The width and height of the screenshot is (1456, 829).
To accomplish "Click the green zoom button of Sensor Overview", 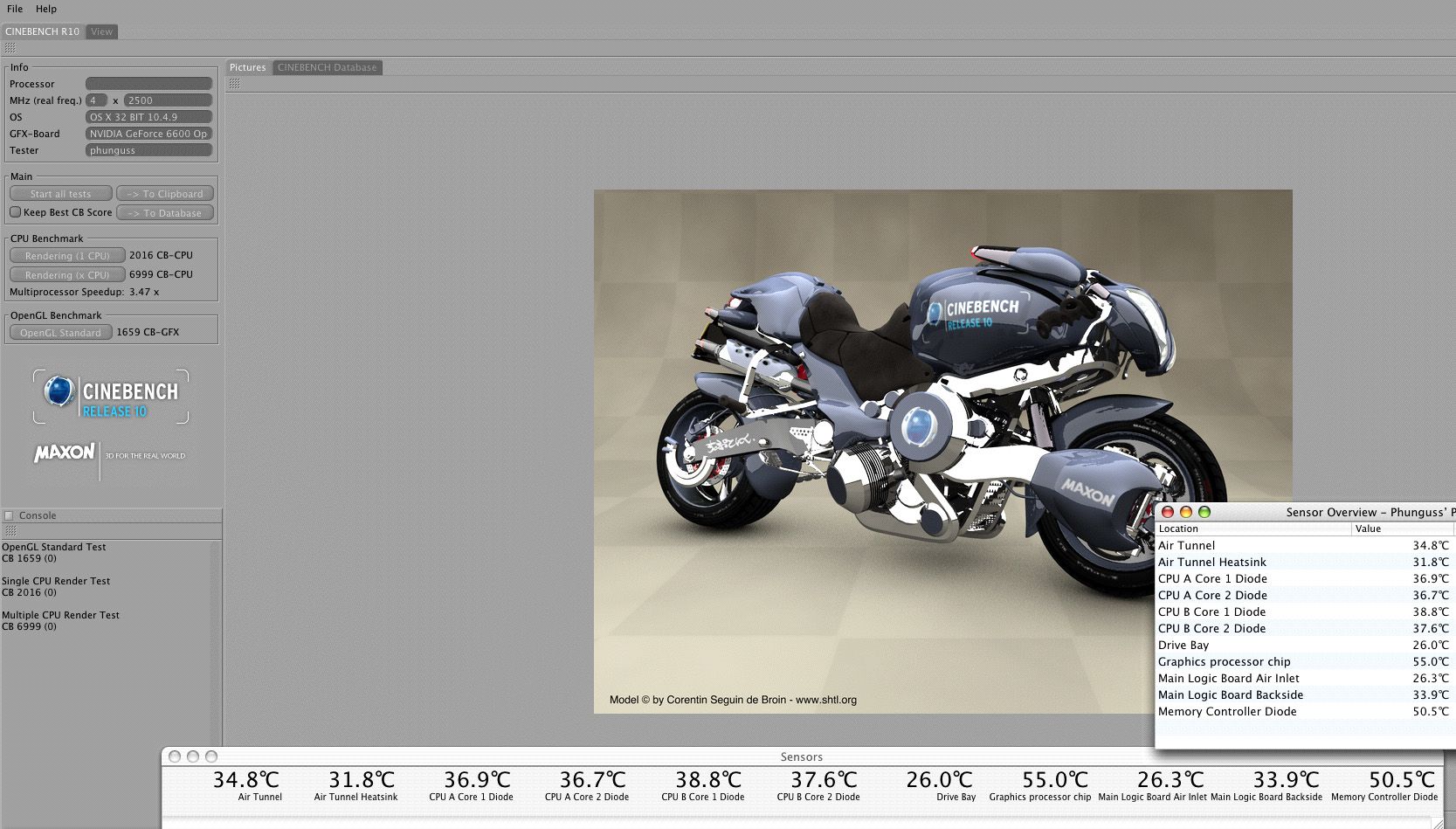I will tap(1204, 512).
